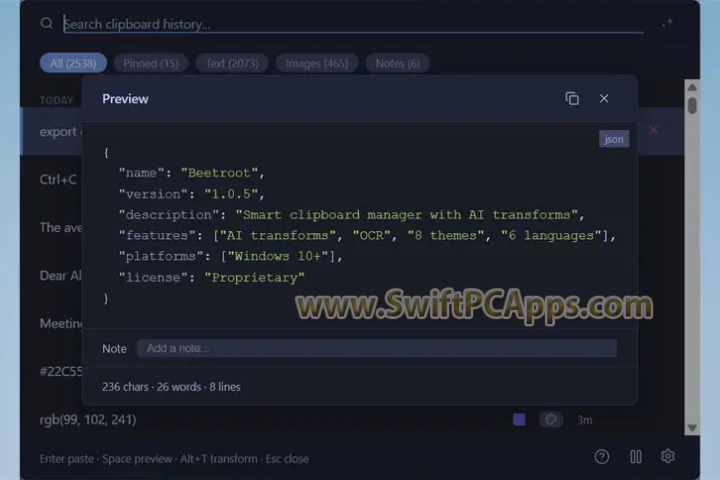Click the purple color swatch for rgb(99, 102, 241)
720x480 pixels.
(519, 419)
